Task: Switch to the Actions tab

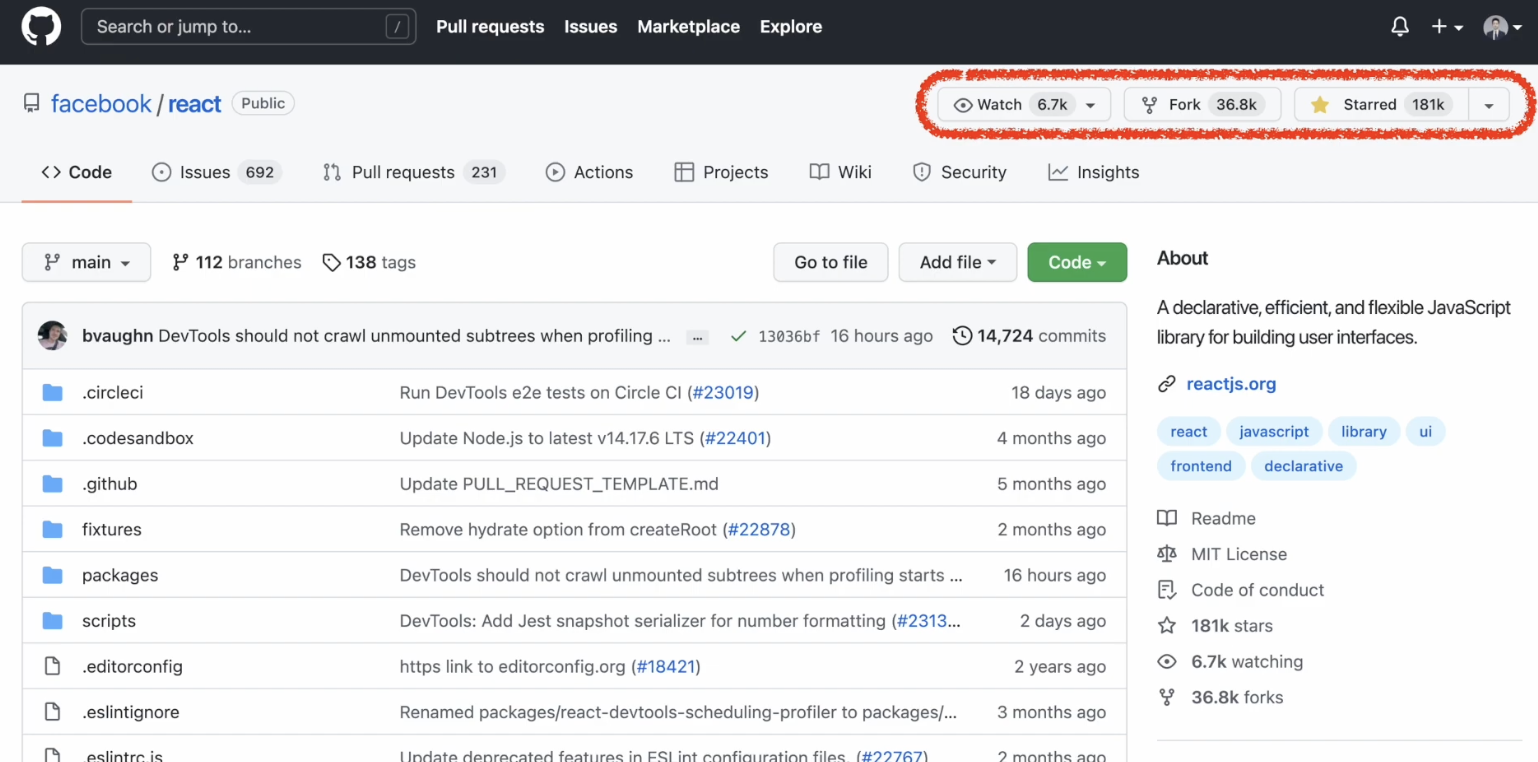Action: click(589, 172)
